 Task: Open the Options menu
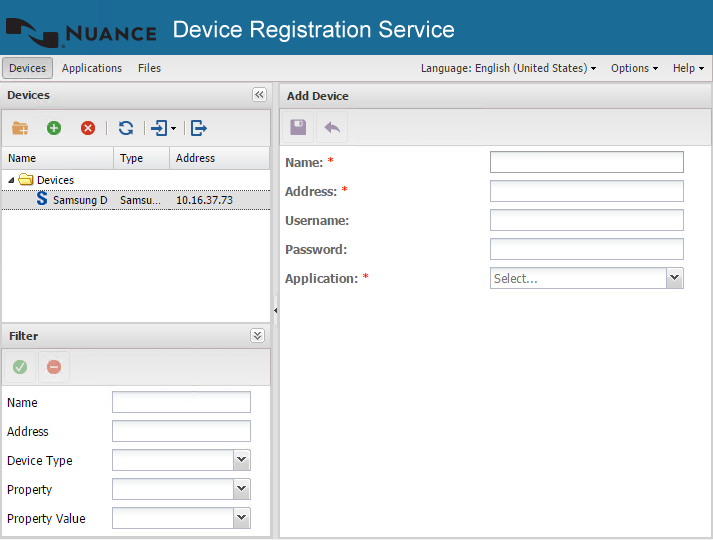pyautogui.click(x=634, y=68)
